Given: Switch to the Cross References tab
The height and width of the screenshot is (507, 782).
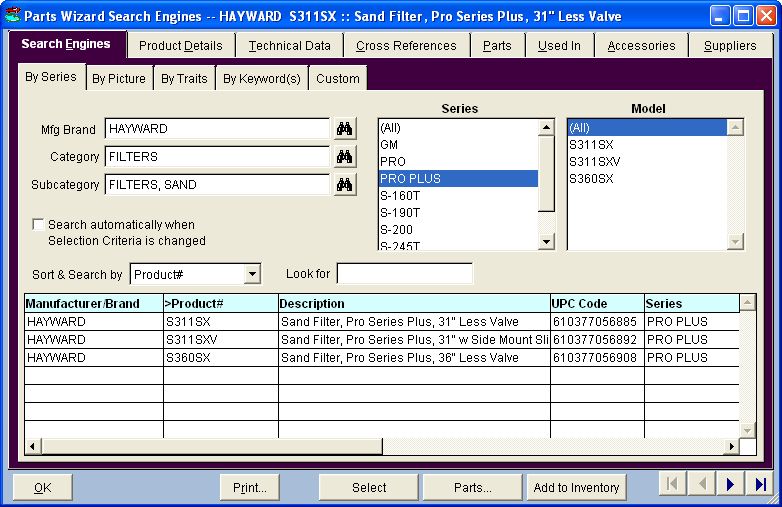Looking at the screenshot, I should [406, 46].
